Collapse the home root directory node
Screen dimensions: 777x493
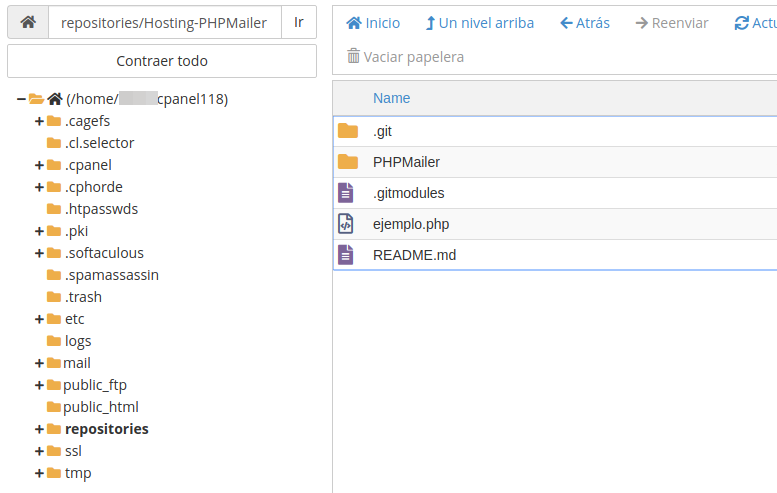pyautogui.click(x=21, y=99)
